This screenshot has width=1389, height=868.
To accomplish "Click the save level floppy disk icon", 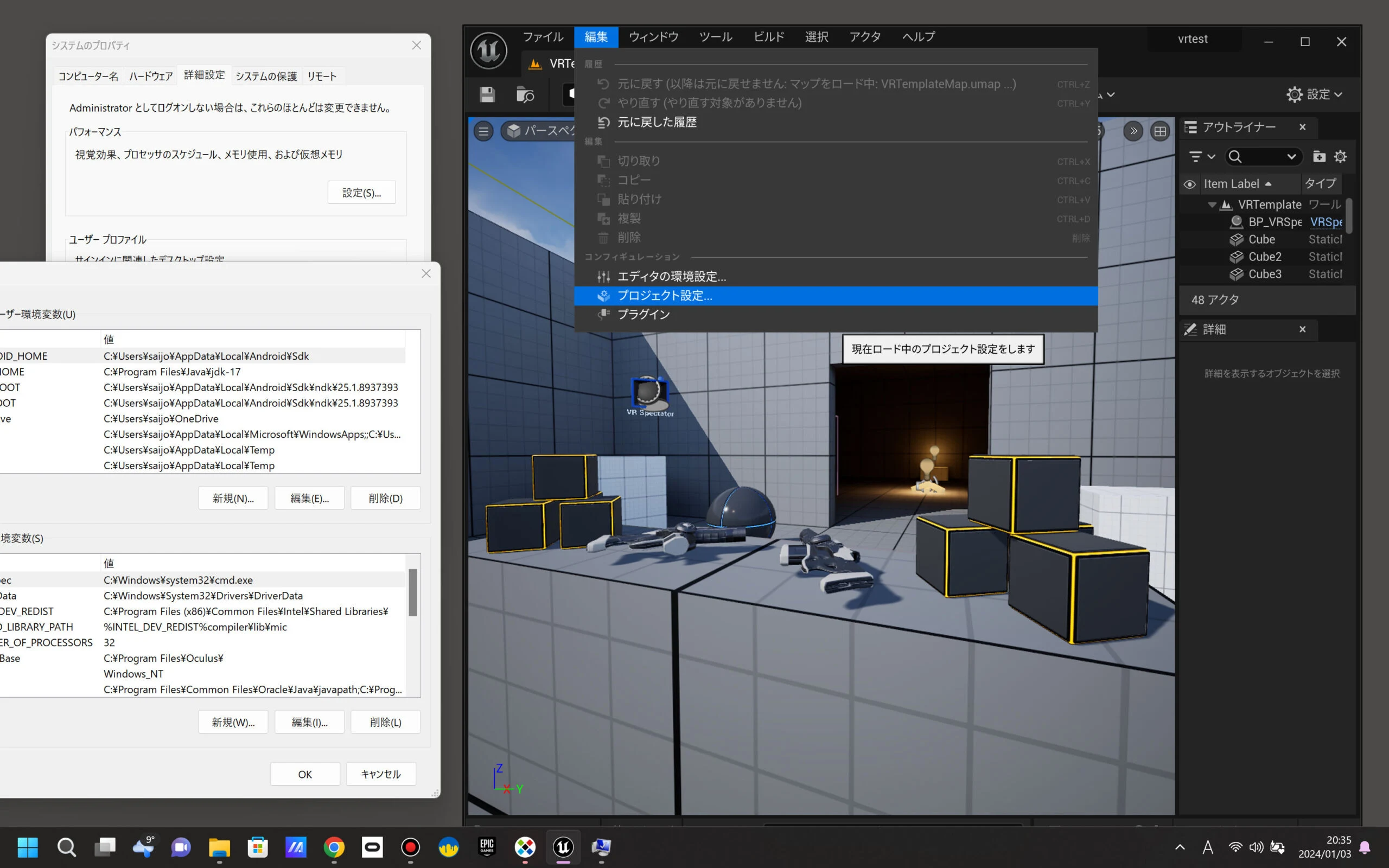I will (487, 95).
